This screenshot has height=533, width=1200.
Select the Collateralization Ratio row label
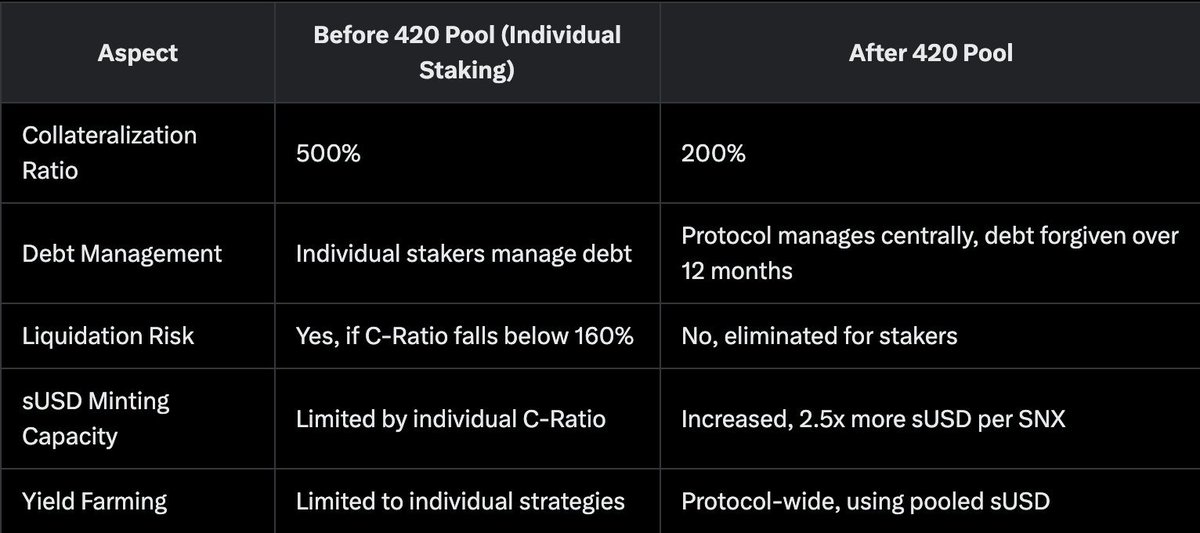point(109,152)
